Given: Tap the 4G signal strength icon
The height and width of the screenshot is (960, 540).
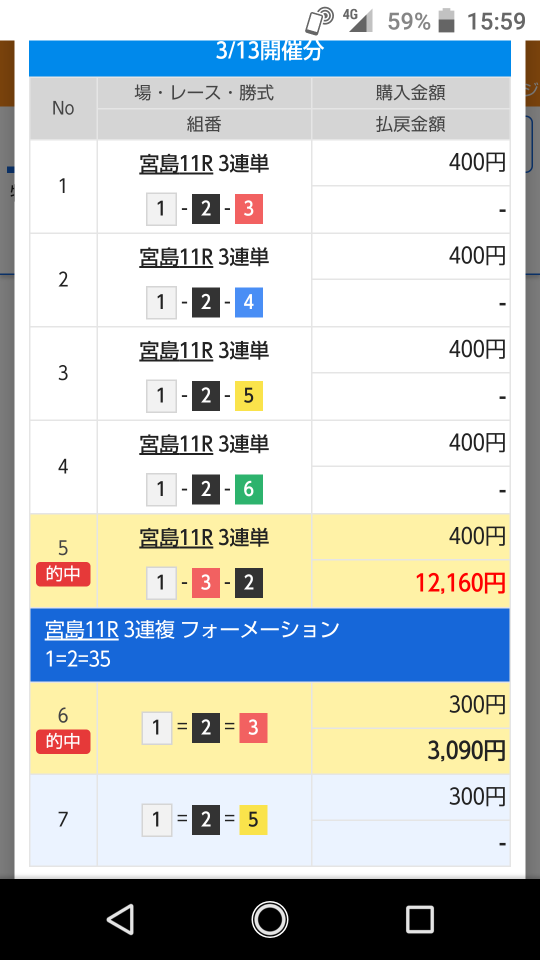Looking at the screenshot, I should tap(359, 21).
